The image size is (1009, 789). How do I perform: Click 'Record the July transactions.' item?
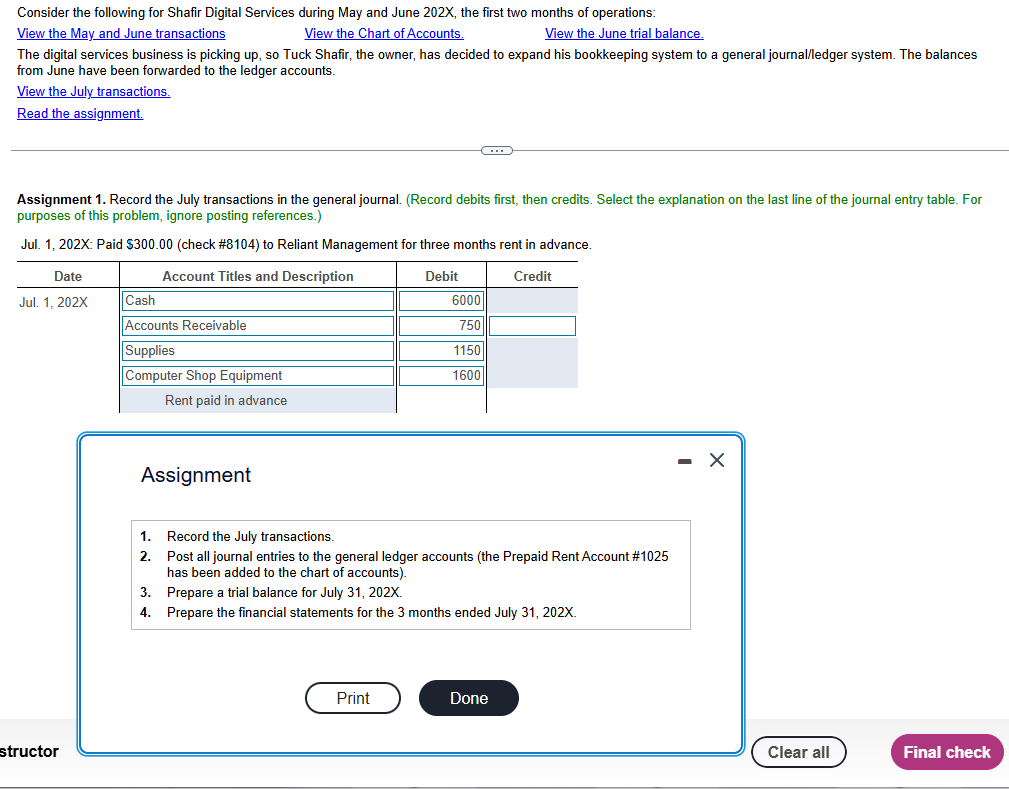coord(250,537)
